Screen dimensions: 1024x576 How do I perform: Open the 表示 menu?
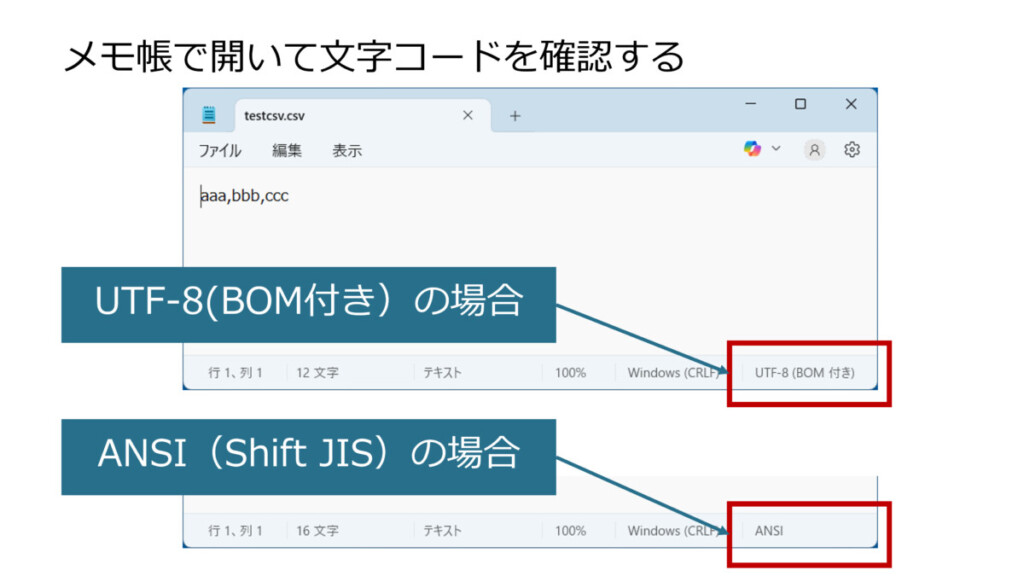347,151
